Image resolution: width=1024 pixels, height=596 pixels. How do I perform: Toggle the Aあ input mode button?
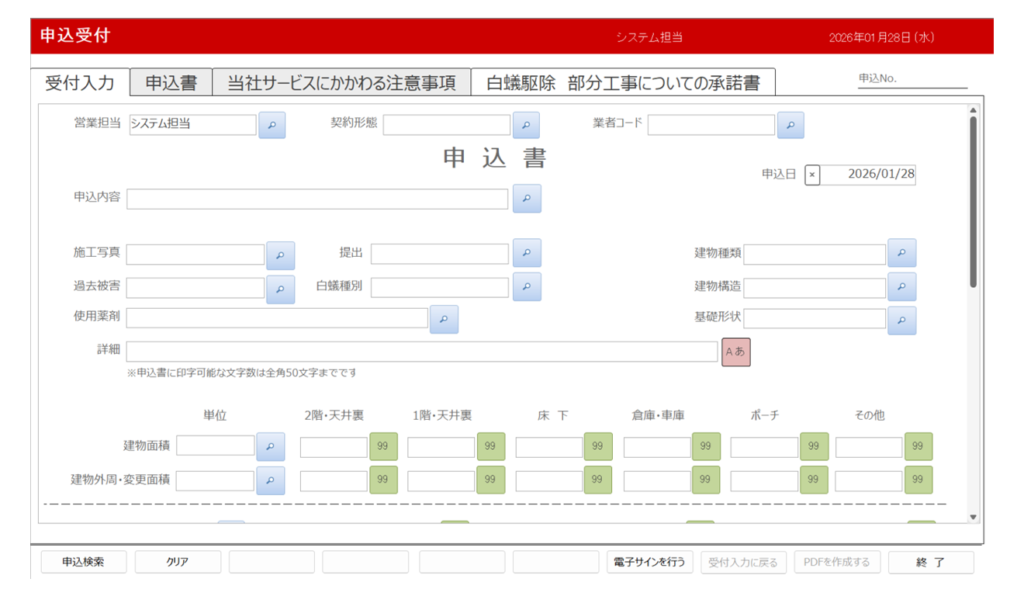(735, 352)
